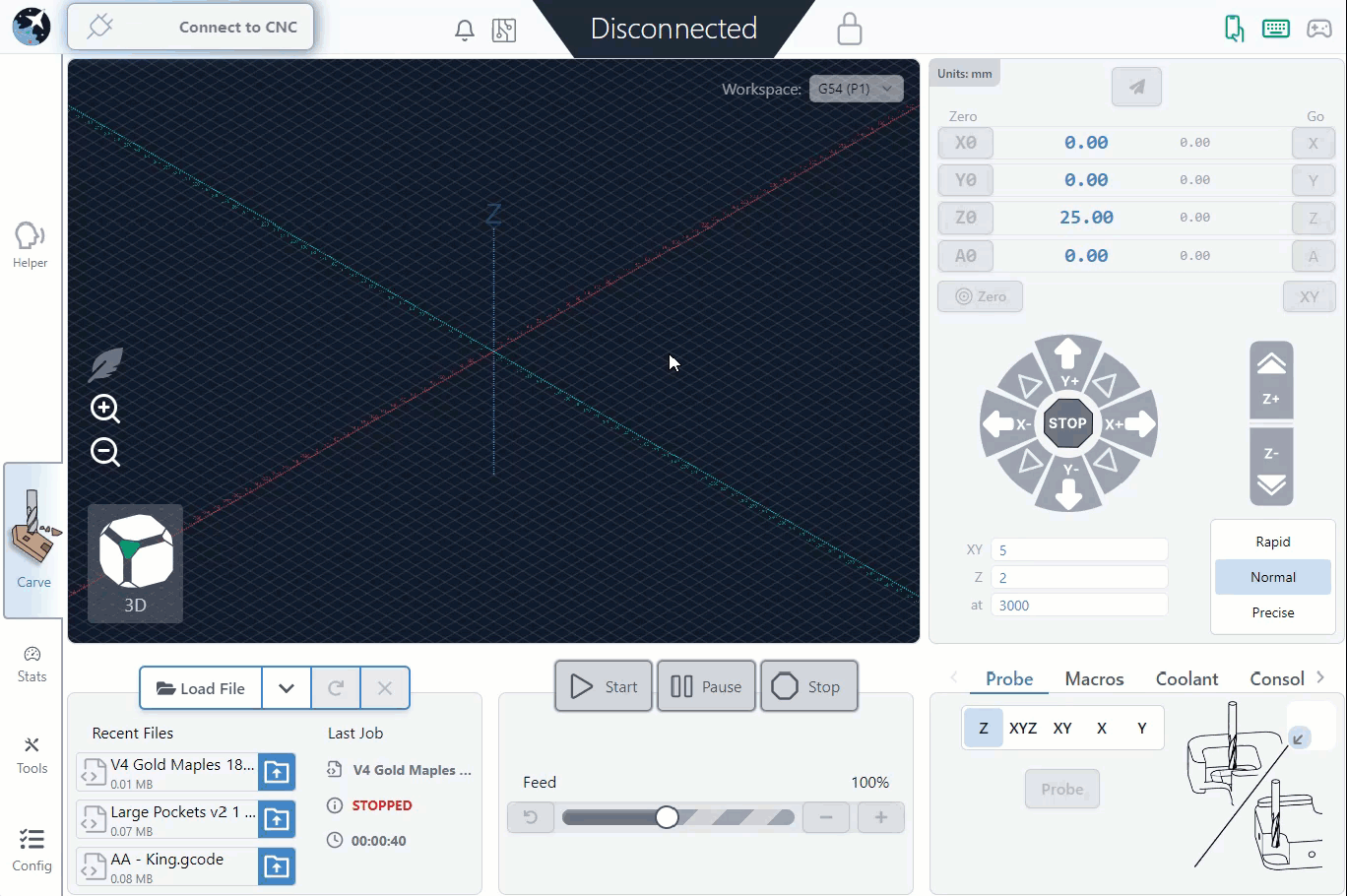
Task: Zoom in on the visualizer
Action: [x=105, y=409]
